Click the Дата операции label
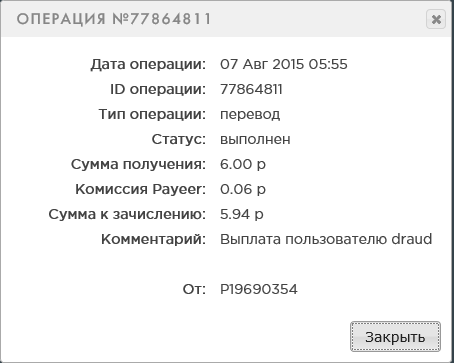This screenshot has height=363, width=454. 148,65
